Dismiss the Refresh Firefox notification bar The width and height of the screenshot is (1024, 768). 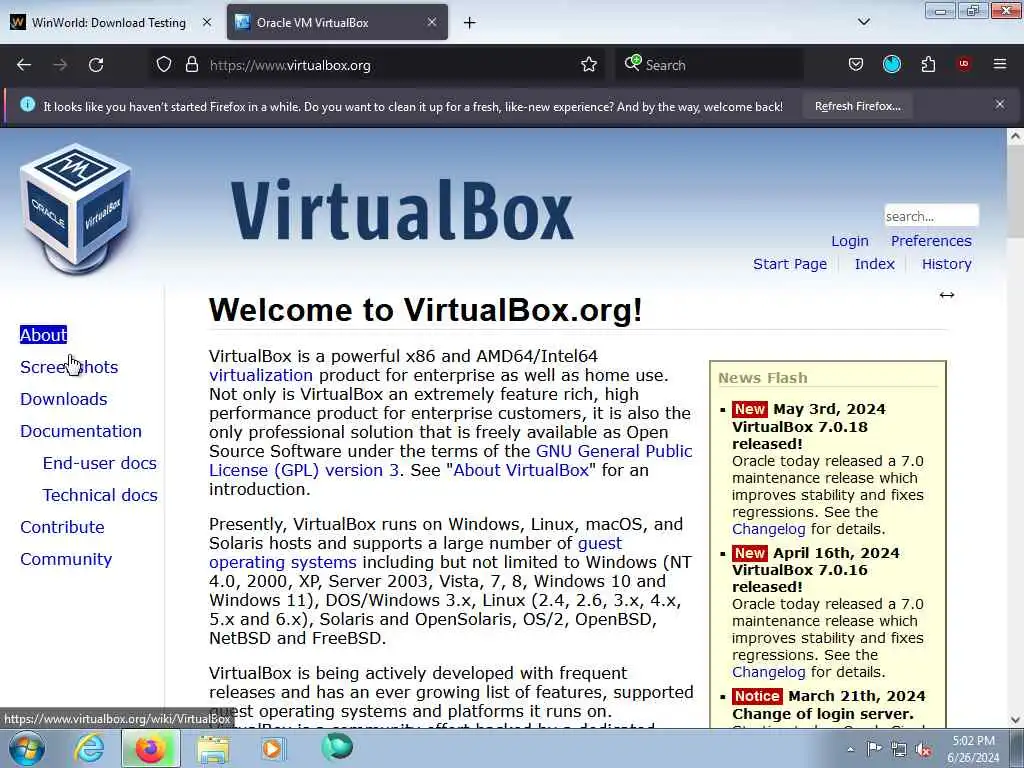[1000, 104]
